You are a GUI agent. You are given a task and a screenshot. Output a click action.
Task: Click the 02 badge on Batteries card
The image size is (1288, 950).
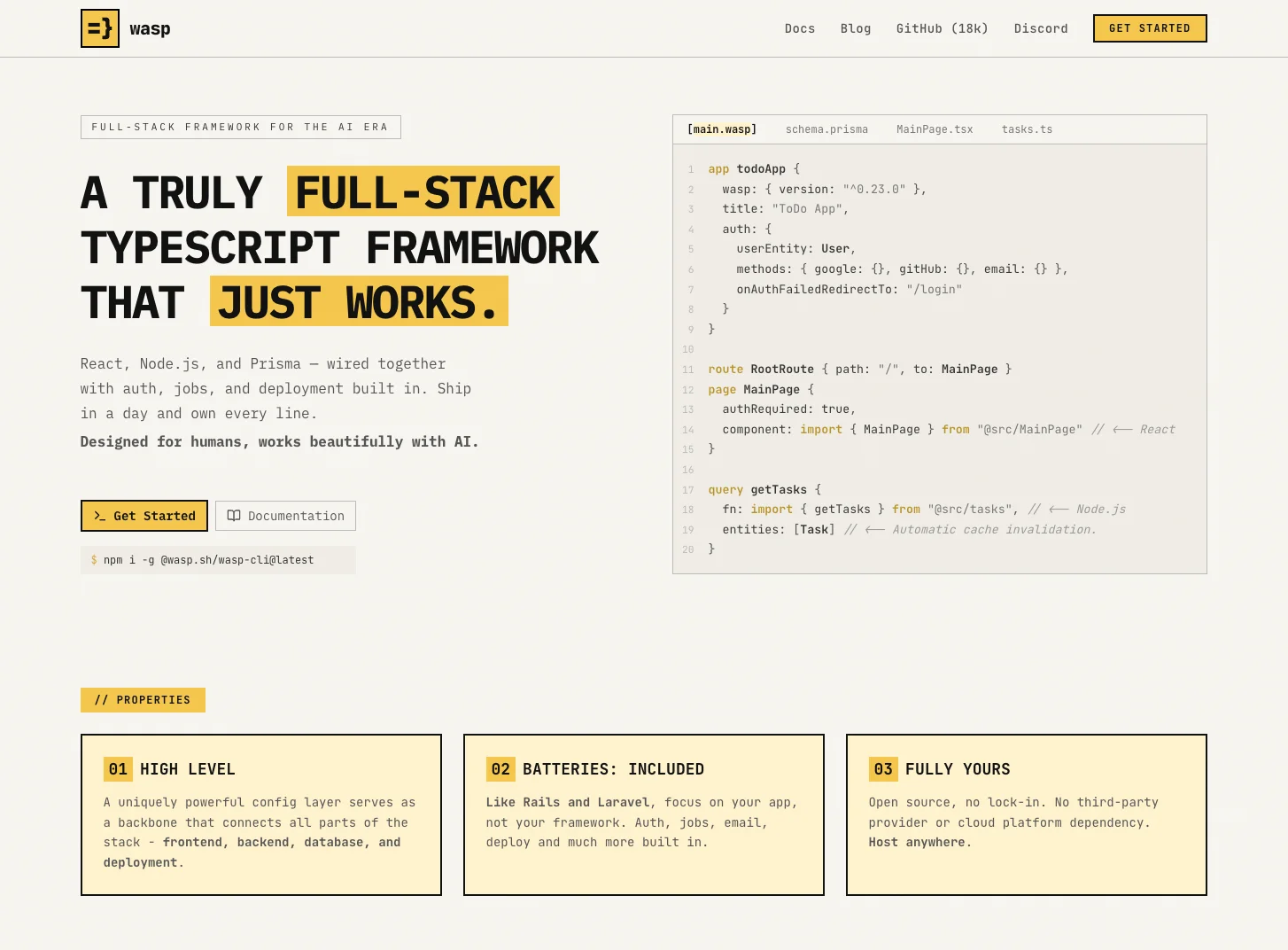click(x=500, y=769)
